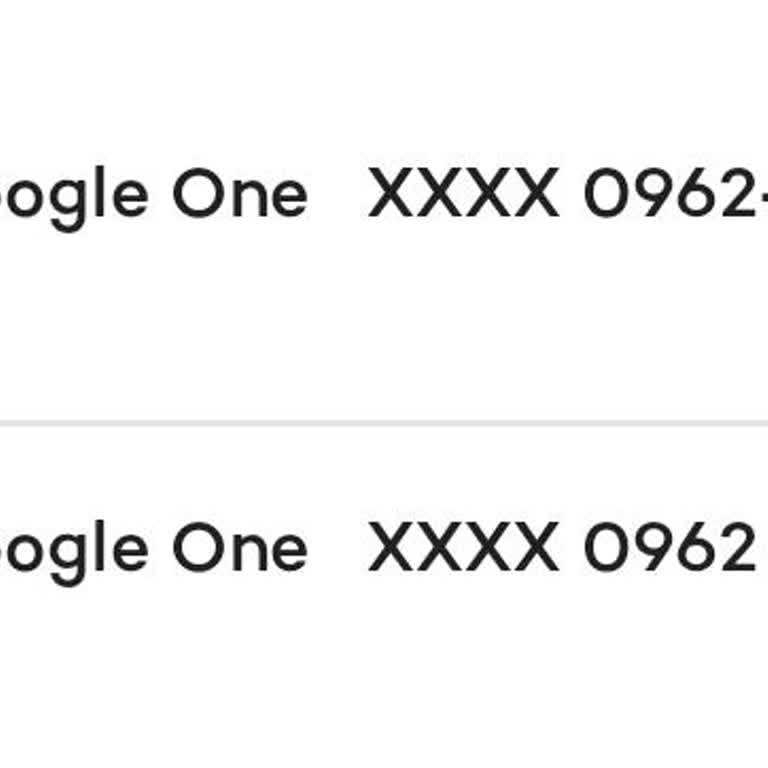Click the partial 'oogle' text in the upper row
This screenshot has width=768, height=768.
(x=73, y=198)
